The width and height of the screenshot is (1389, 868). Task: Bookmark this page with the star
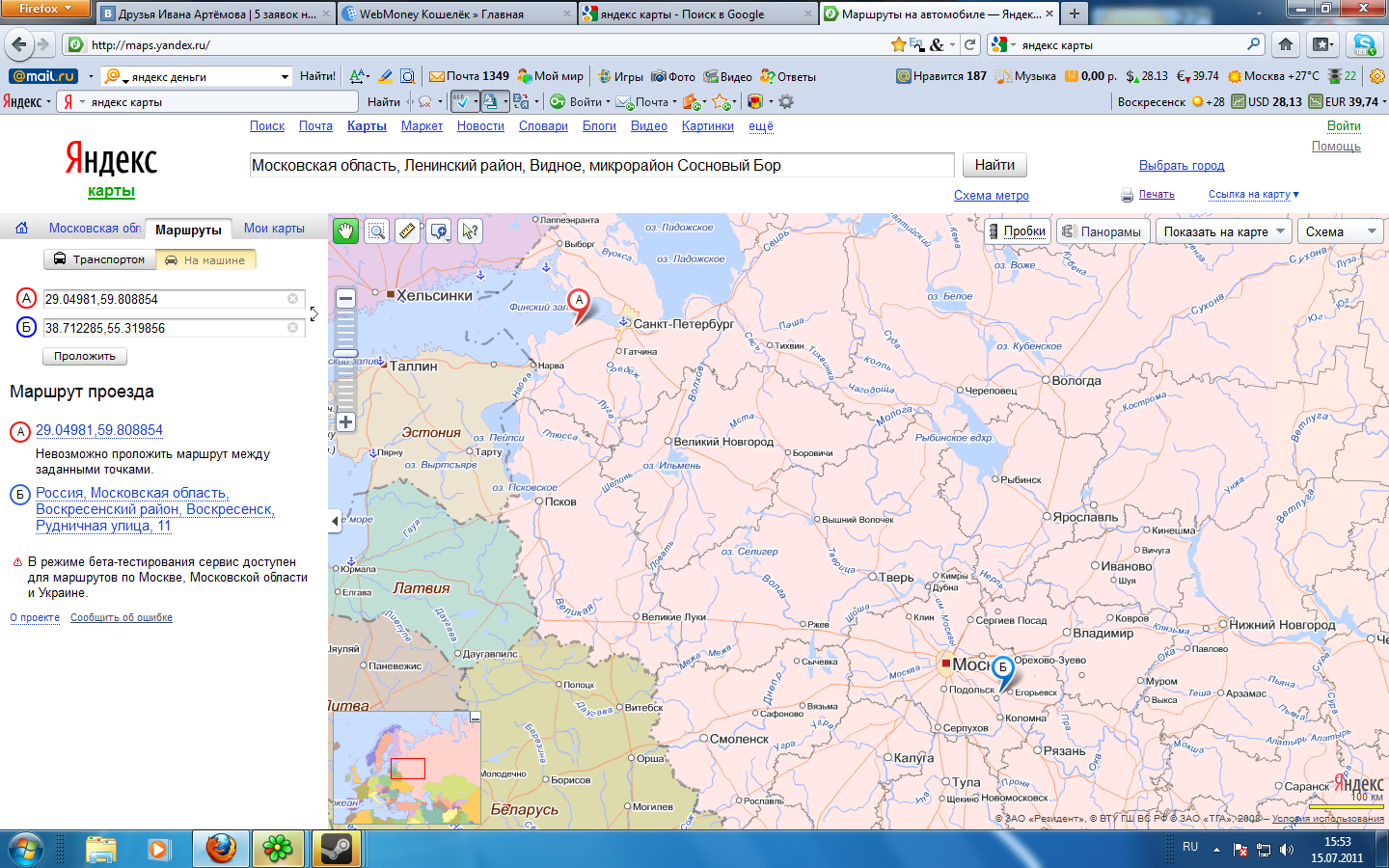pos(899,44)
